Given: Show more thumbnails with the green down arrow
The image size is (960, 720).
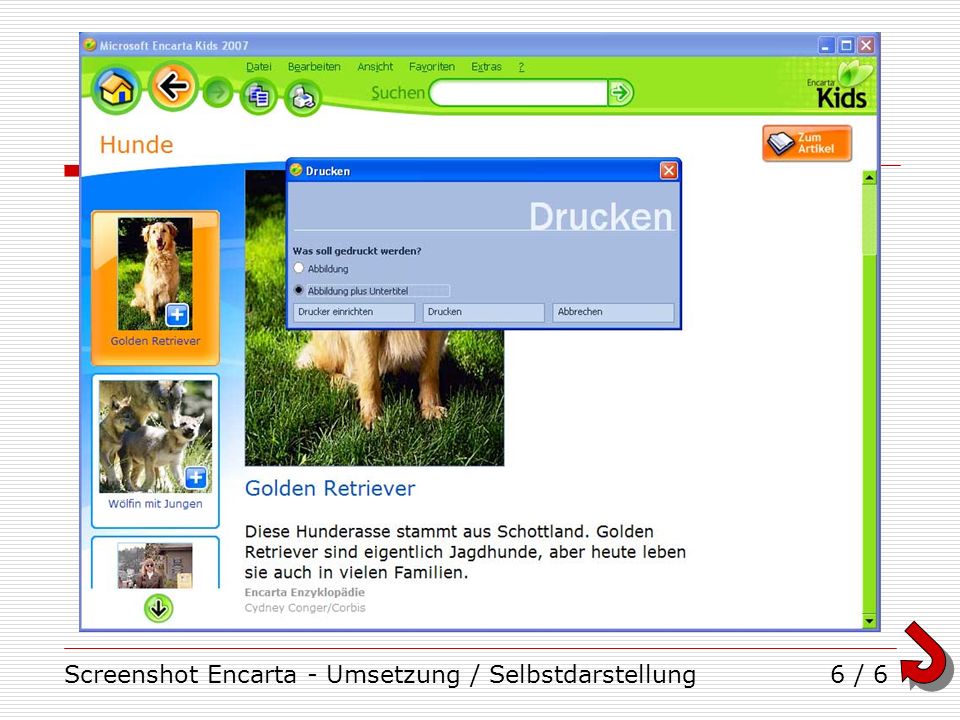Looking at the screenshot, I should click(159, 609).
